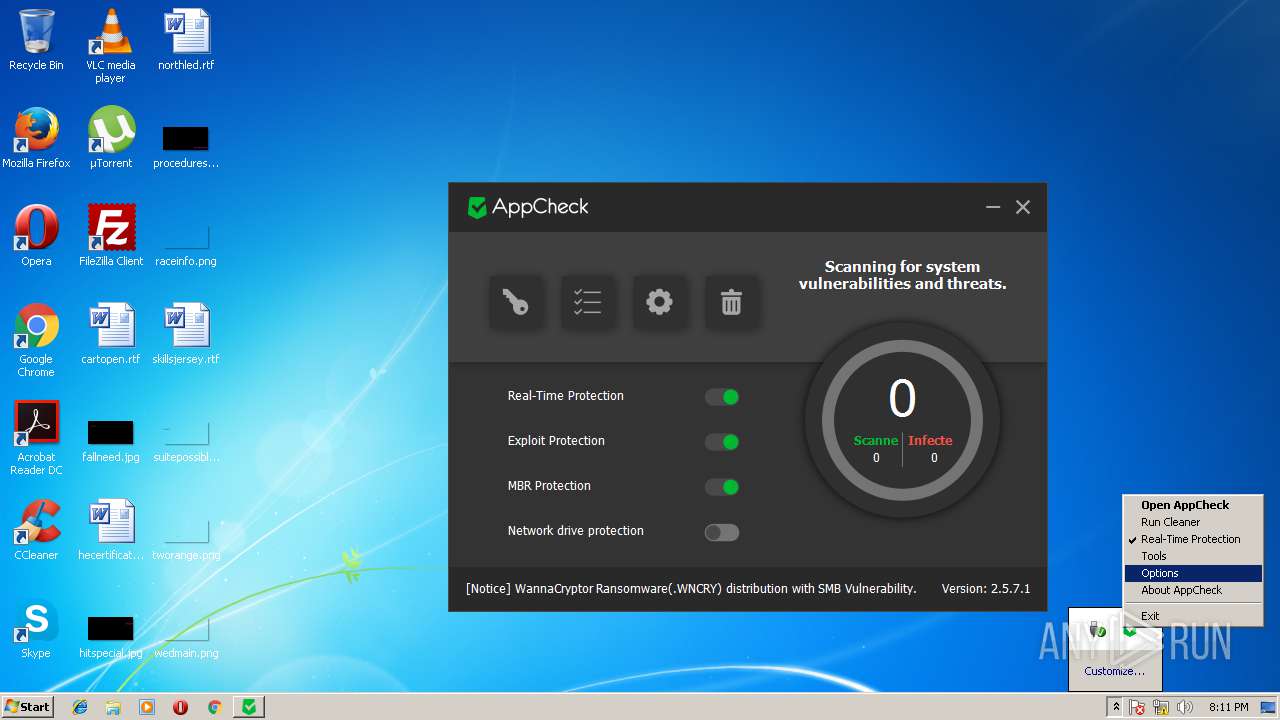Click the scan counter circle showing 0
Image resolution: width=1280 pixels, height=720 pixels.
(x=902, y=422)
